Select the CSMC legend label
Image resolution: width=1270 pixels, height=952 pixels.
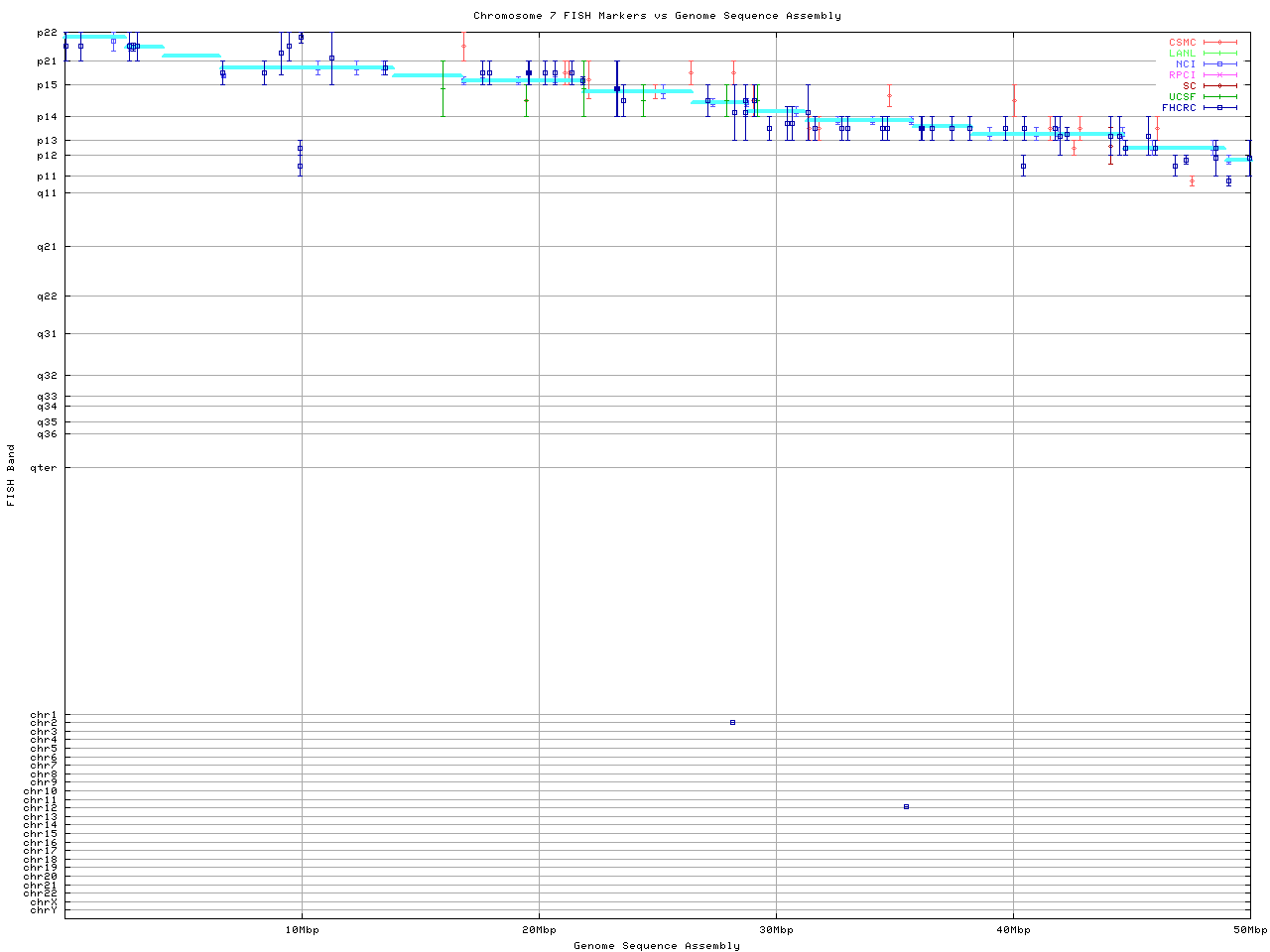(1182, 43)
